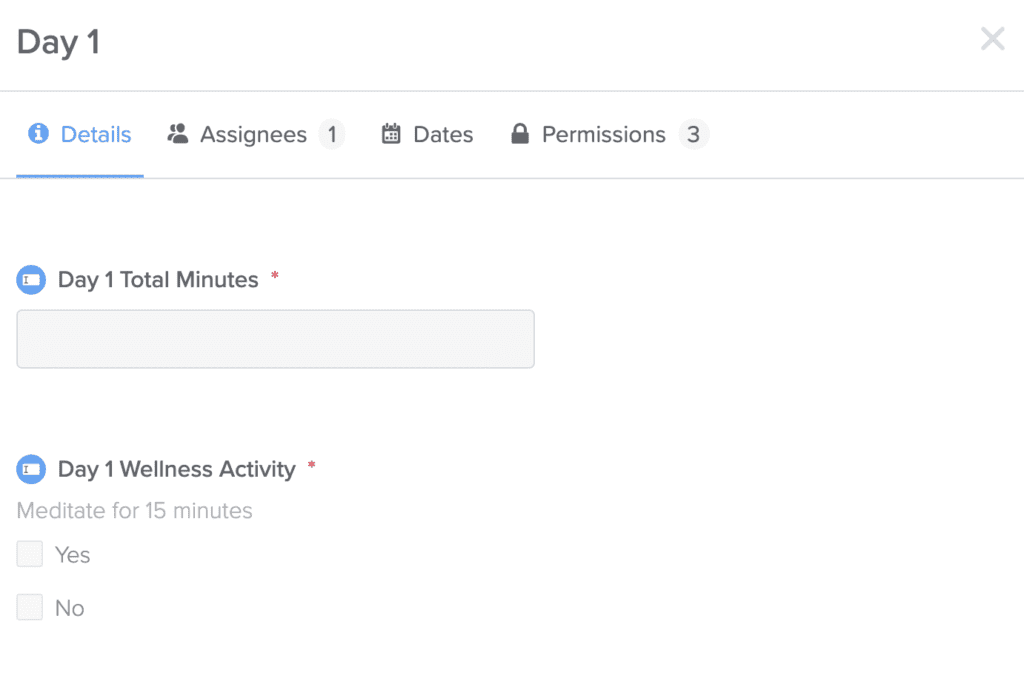
Task: Close the Day 1 dialog
Action: 992,38
